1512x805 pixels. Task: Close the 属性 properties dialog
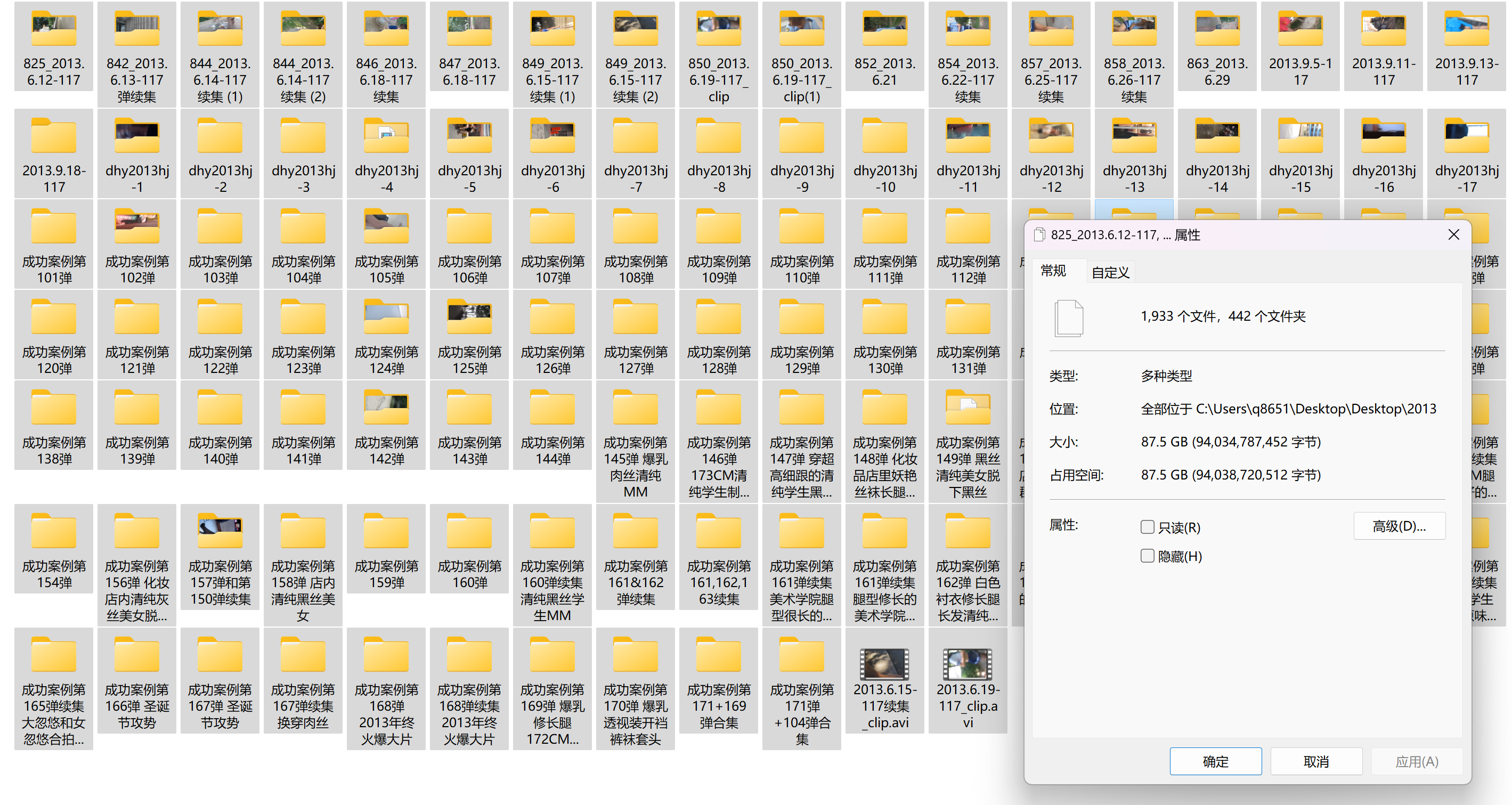[x=1453, y=235]
